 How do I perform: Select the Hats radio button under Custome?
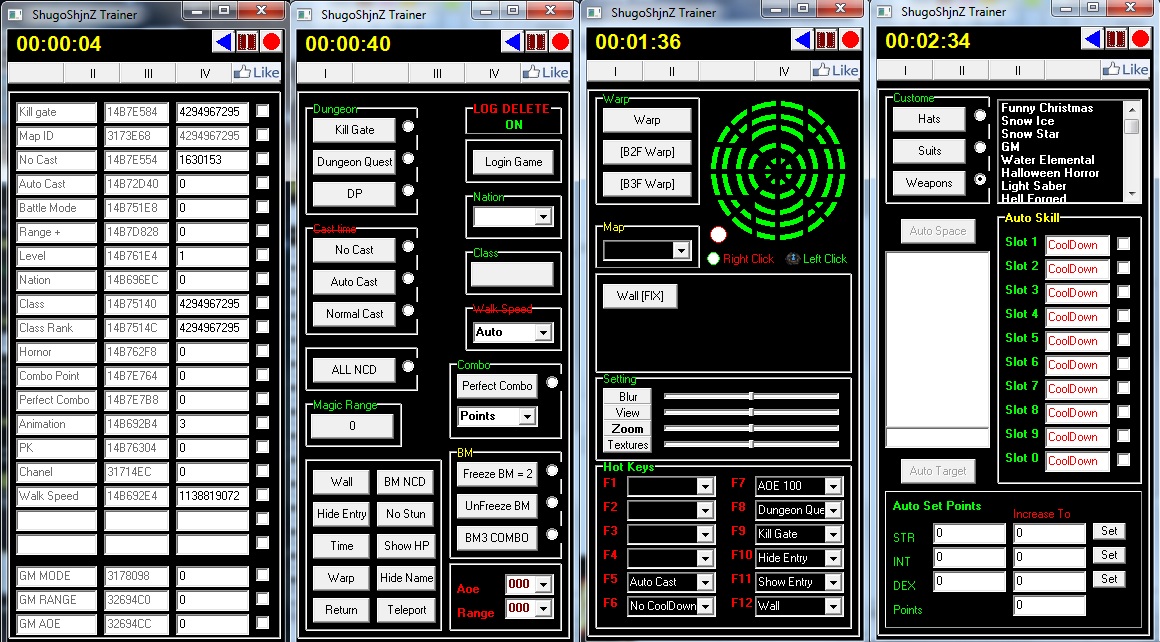980,115
